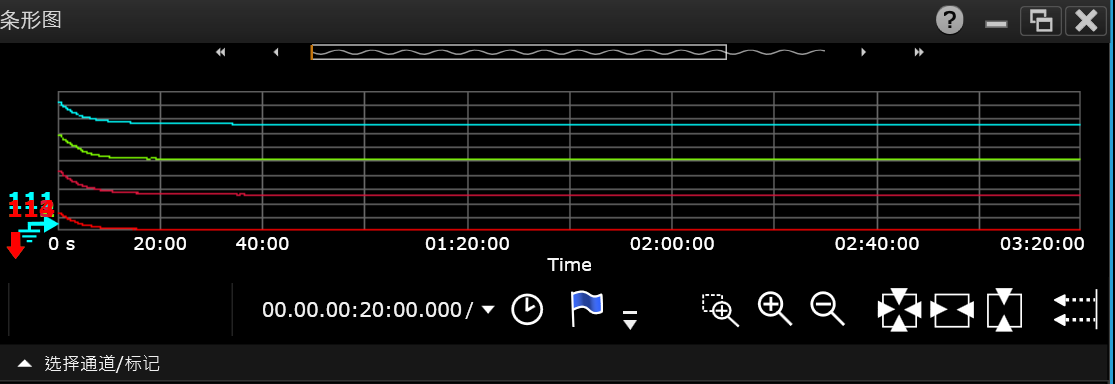Image resolution: width=1115 pixels, height=384 pixels.
Task: Click the overview range selection box
Action: click(x=518, y=52)
